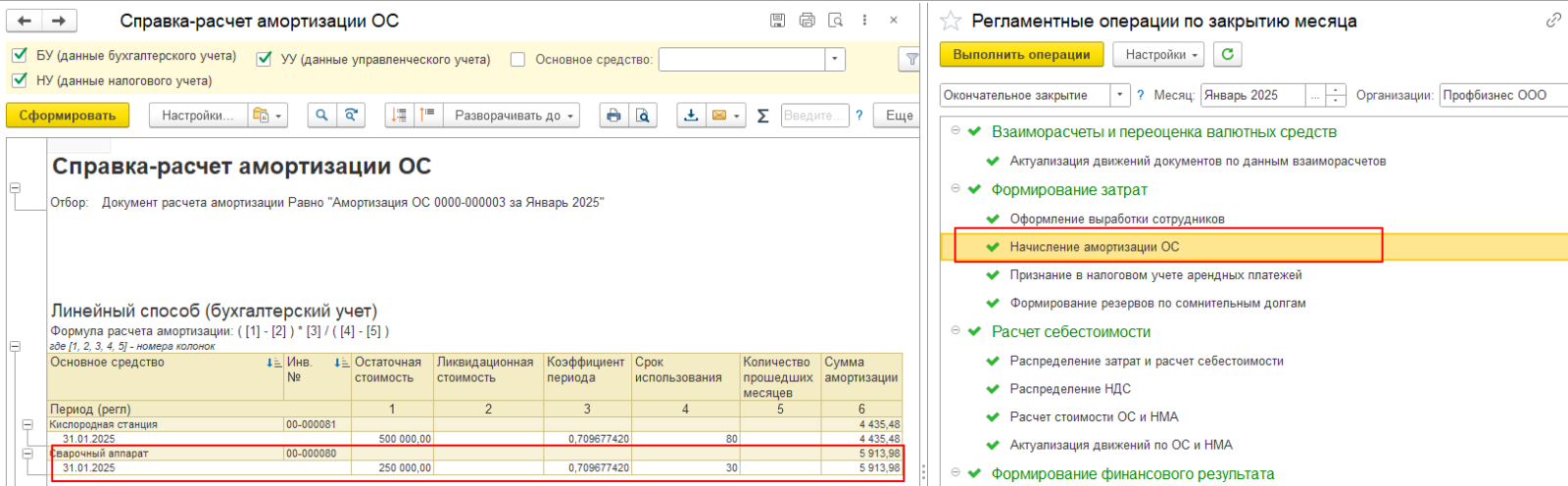Select Оформление выработки сотрудников operation
Screen dimensions: 1568x486
[1117, 219]
